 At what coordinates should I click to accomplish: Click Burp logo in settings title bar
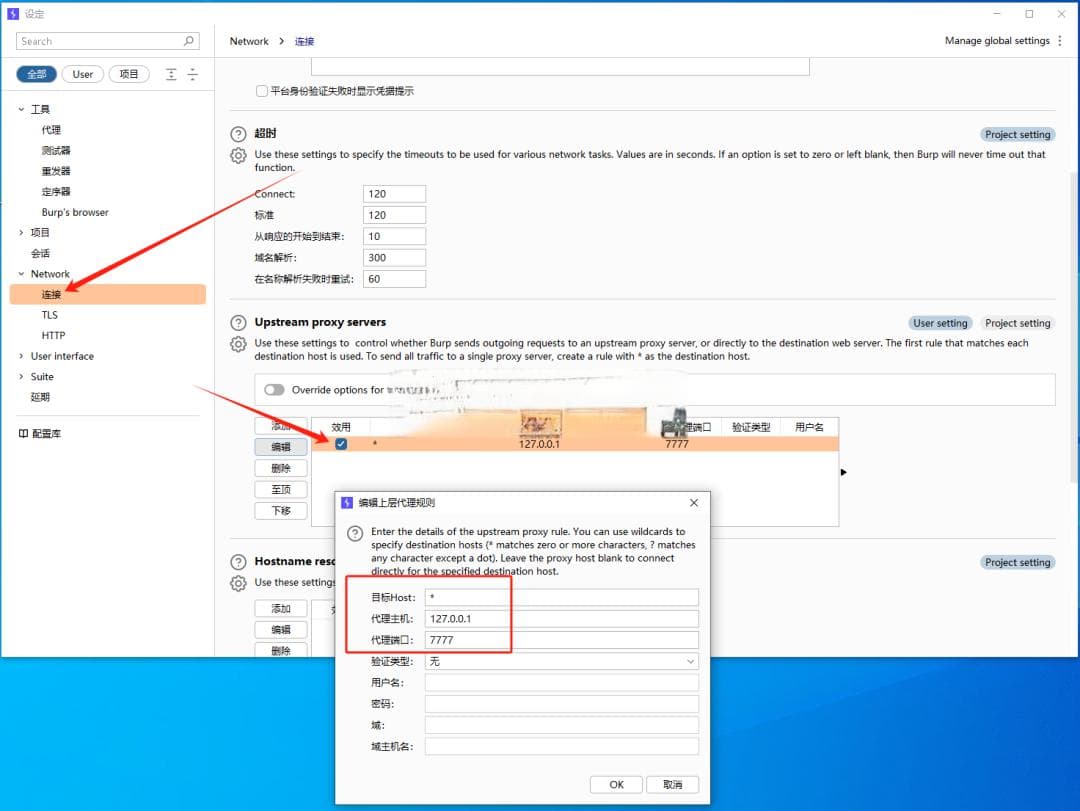pos(13,14)
